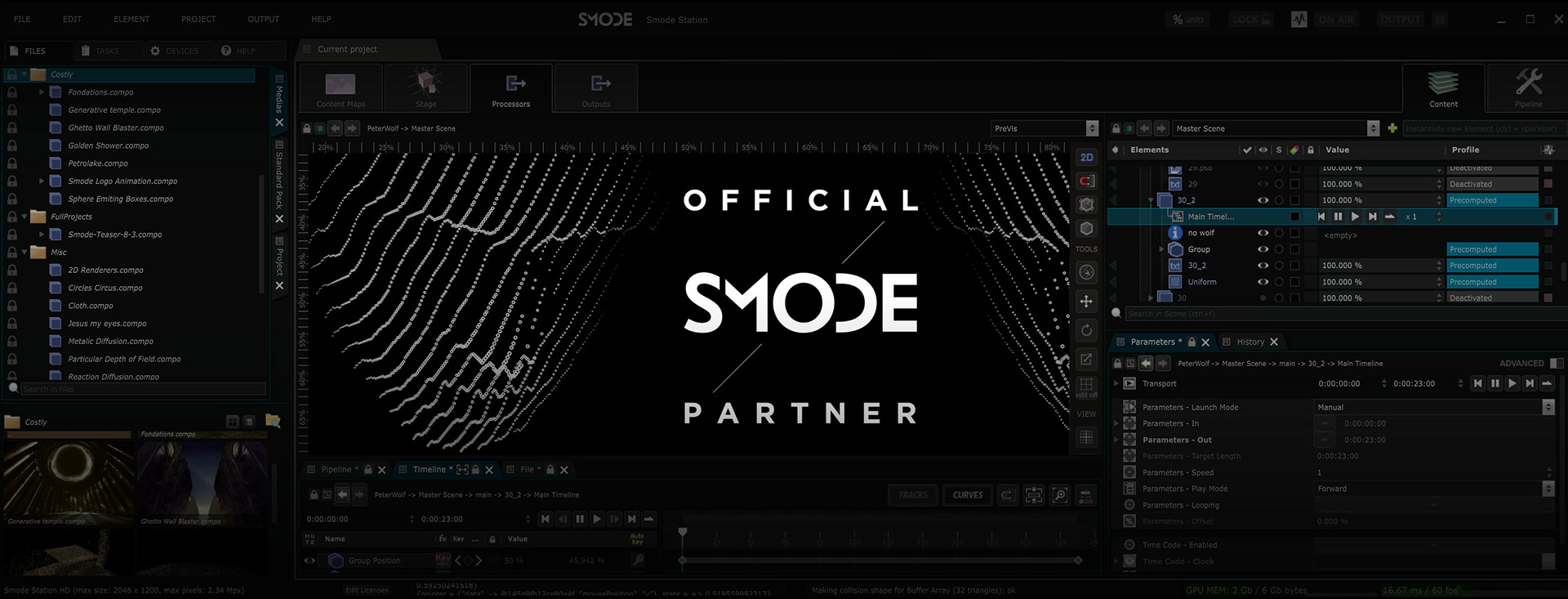Viewport: 1568px width, 599px height.
Task: Click the % units button
Action: click(1188, 19)
